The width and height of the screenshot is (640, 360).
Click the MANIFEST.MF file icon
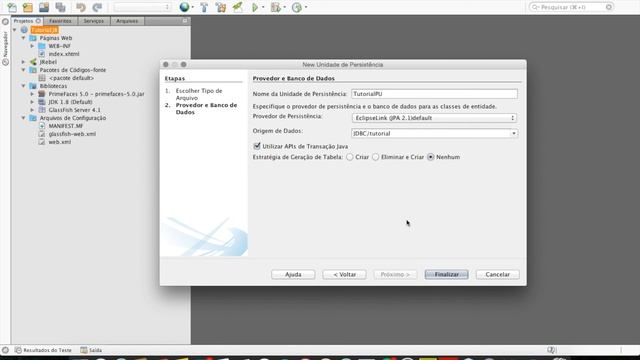click(x=42, y=126)
